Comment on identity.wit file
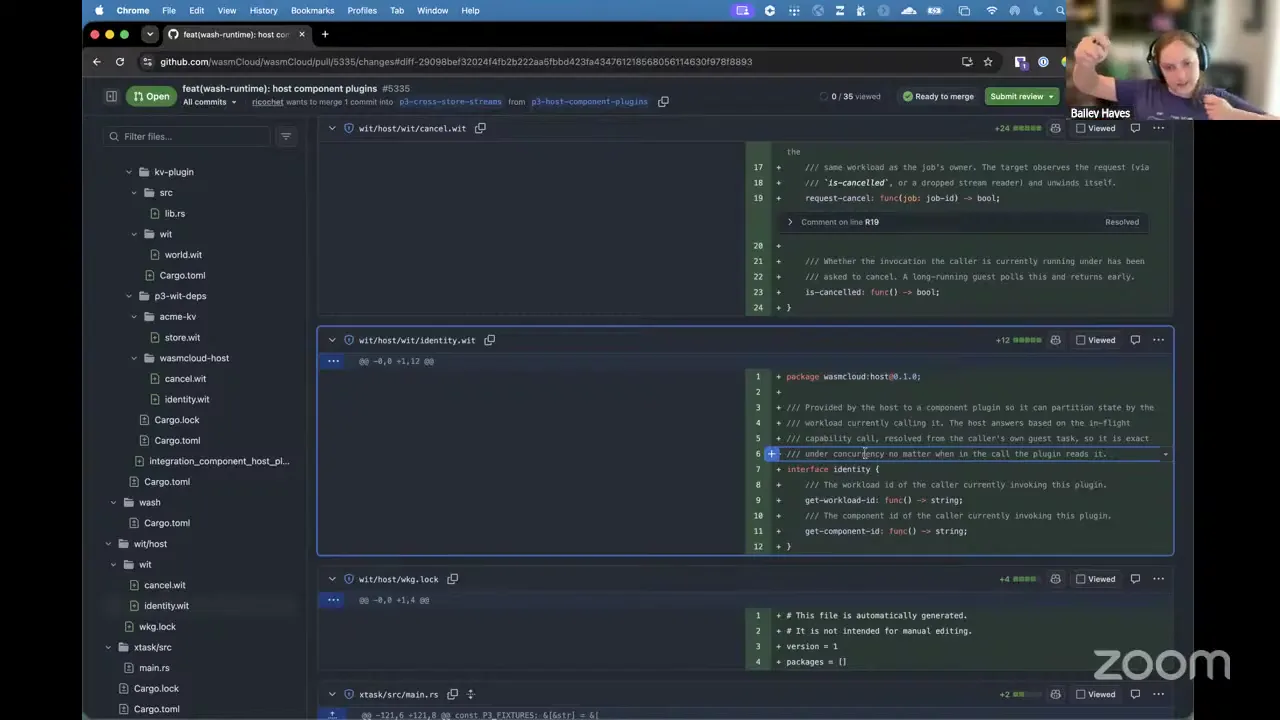 pos(1135,340)
